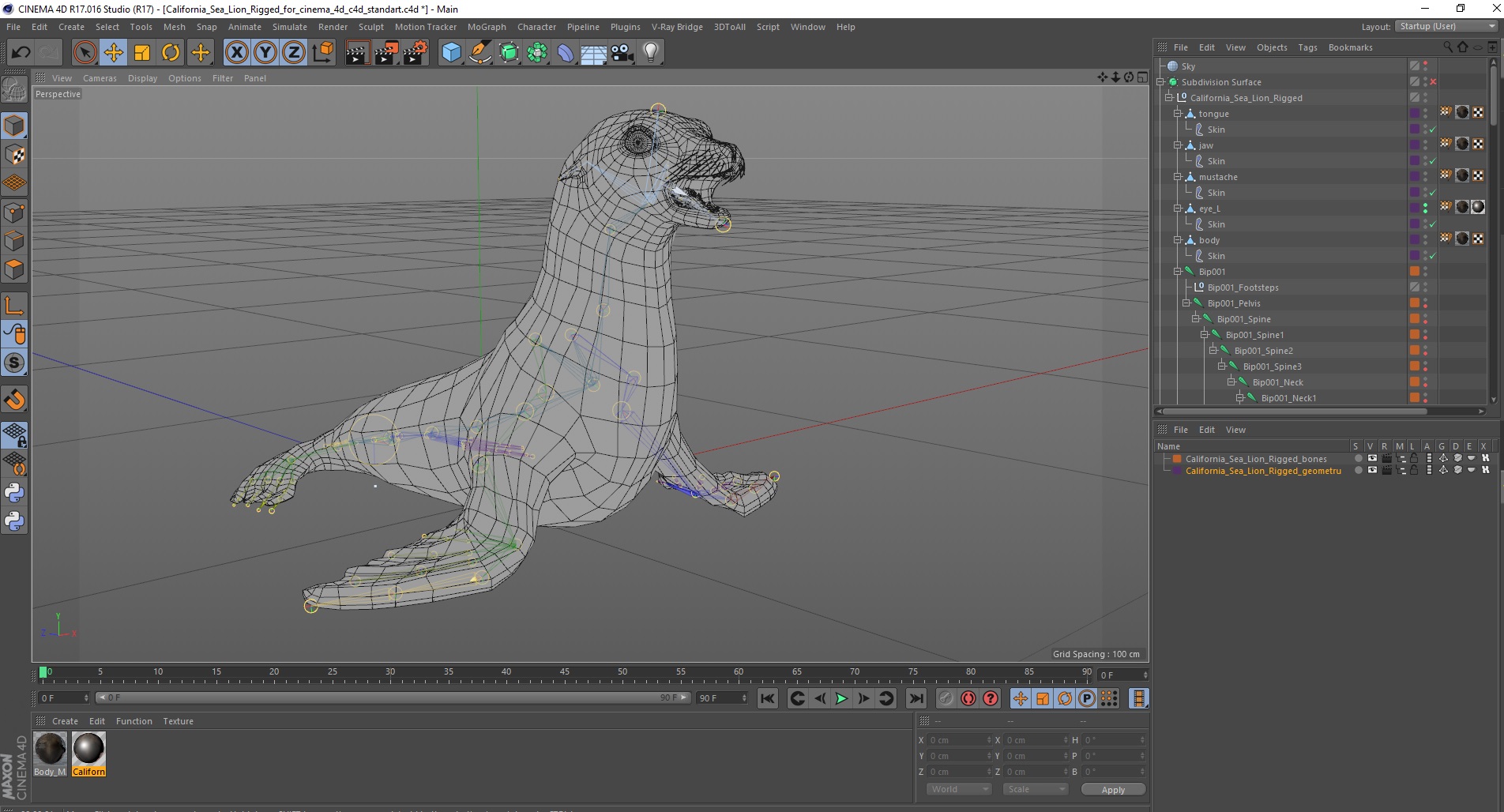Toggle Autokeying button
Image resolution: width=1504 pixels, height=812 pixels.
(968, 698)
